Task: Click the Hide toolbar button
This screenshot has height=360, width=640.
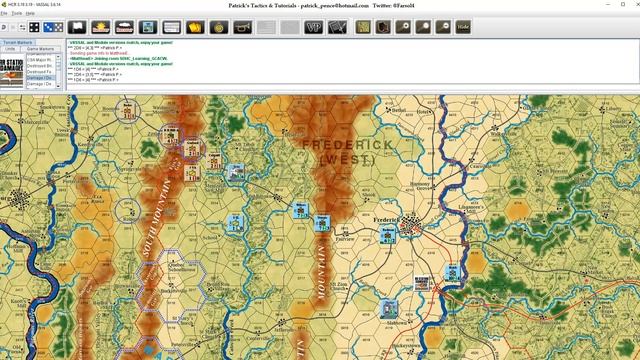Action: (463, 27)
